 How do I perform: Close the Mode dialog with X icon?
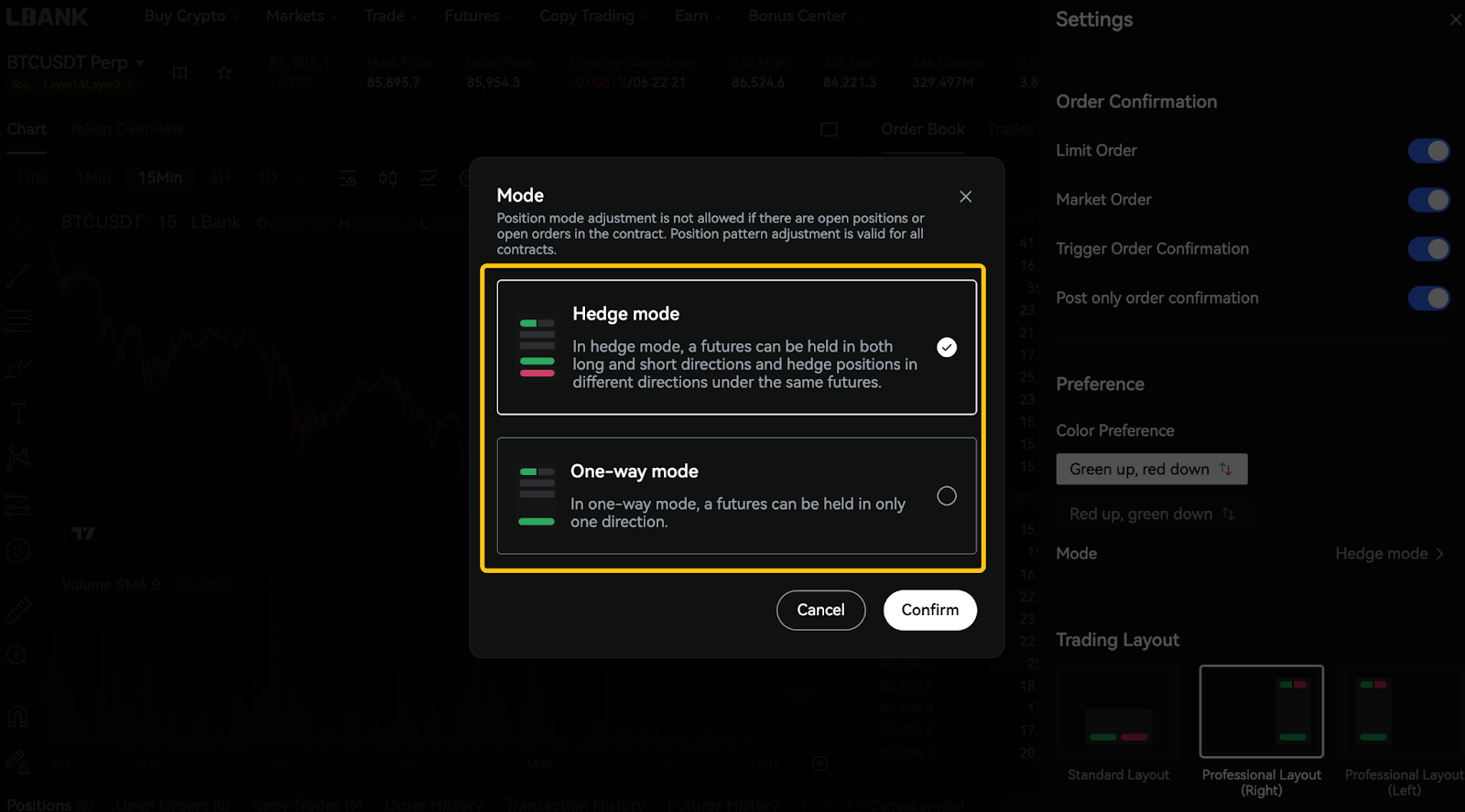(x=965, y=197)
